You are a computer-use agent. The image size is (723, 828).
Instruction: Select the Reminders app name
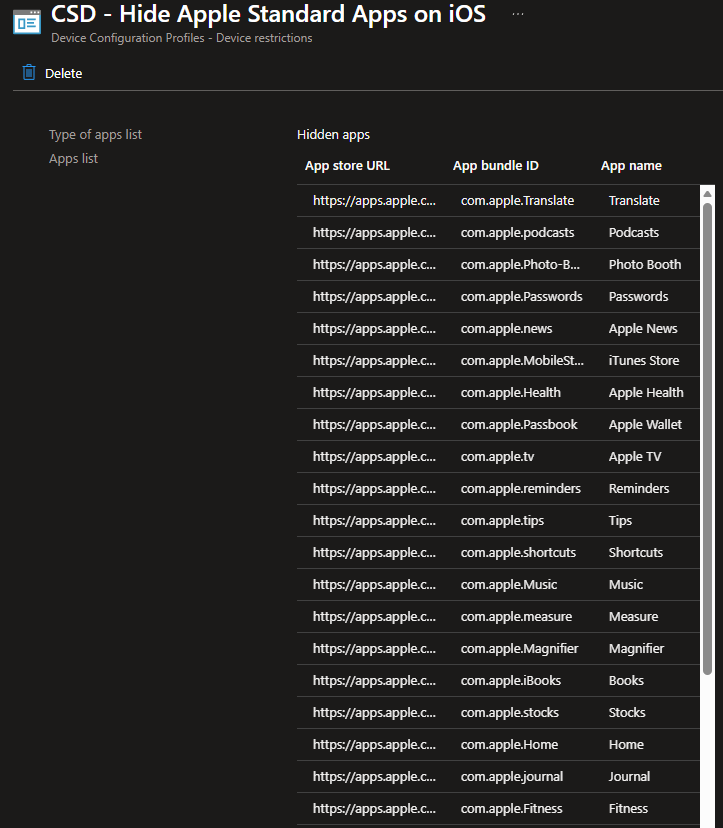(x=639, y=488)
